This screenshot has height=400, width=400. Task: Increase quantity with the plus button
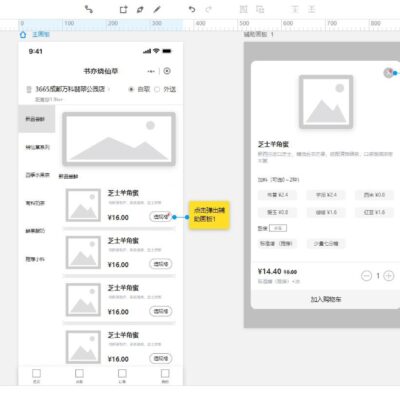[389, 276]
